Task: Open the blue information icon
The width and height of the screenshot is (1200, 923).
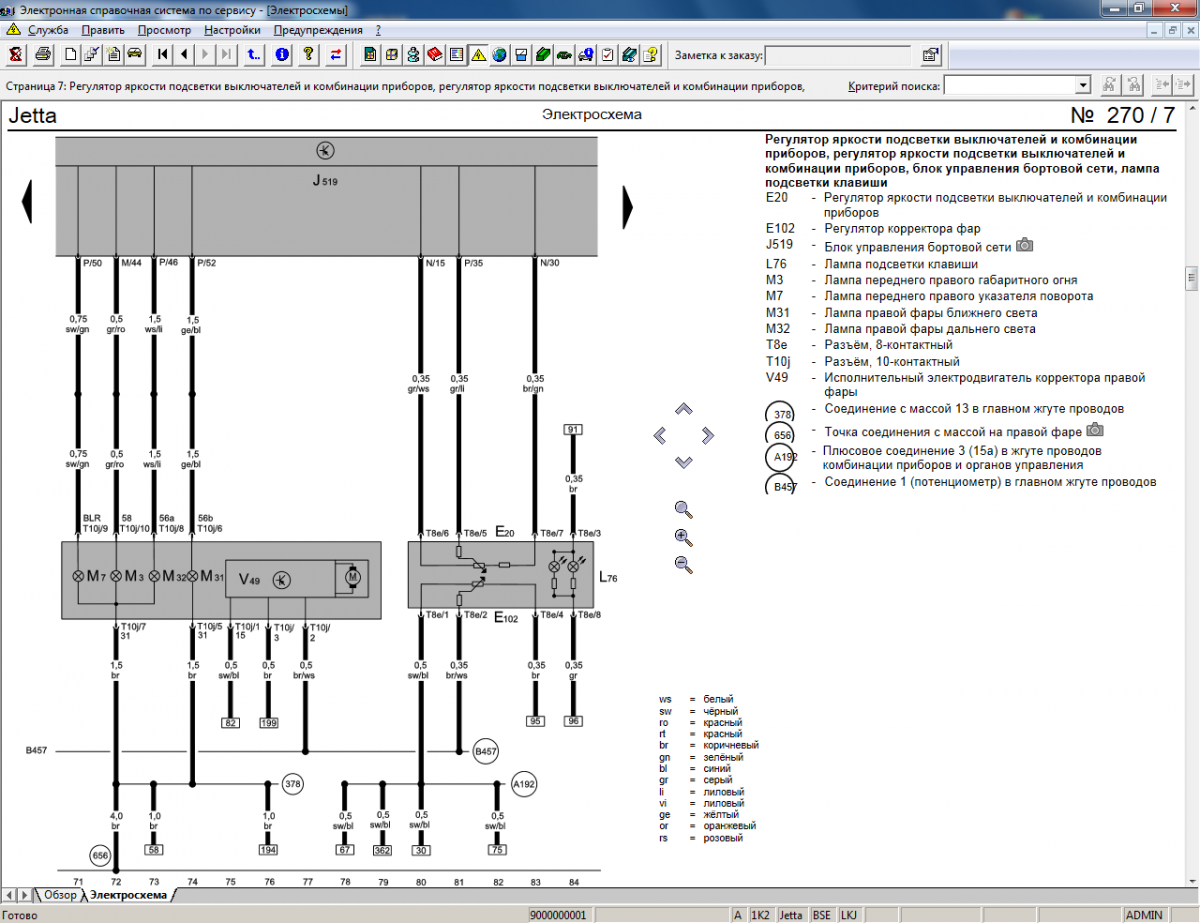Action: coord(282,54)
